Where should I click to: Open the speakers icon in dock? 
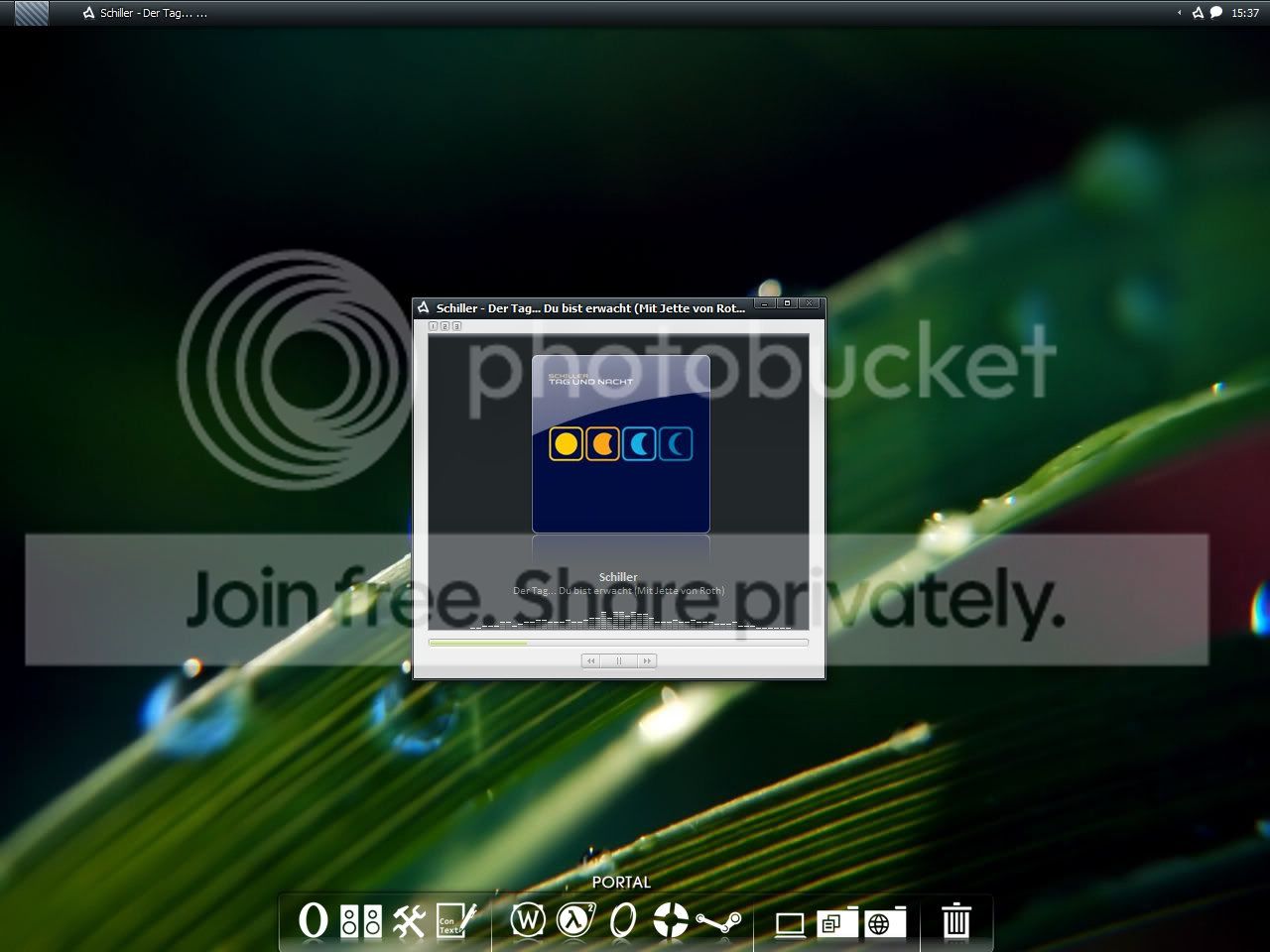(x=361, y=921)
